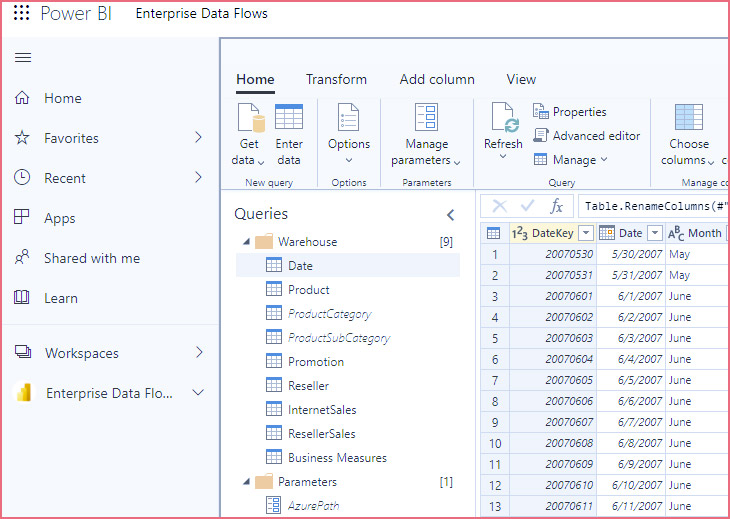
Task: Switch to the Add column ribbon tab
Action: pyautogui.click(x=437, y=79)
